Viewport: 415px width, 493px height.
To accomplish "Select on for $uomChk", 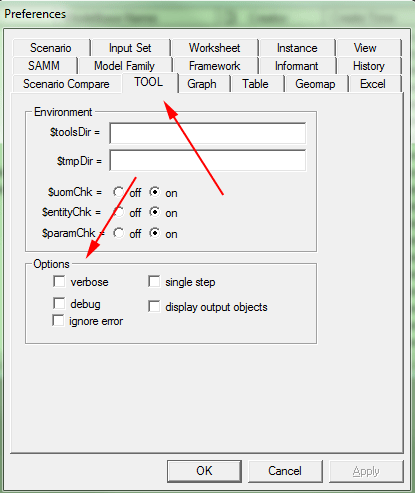I will (x=155, y=192).
